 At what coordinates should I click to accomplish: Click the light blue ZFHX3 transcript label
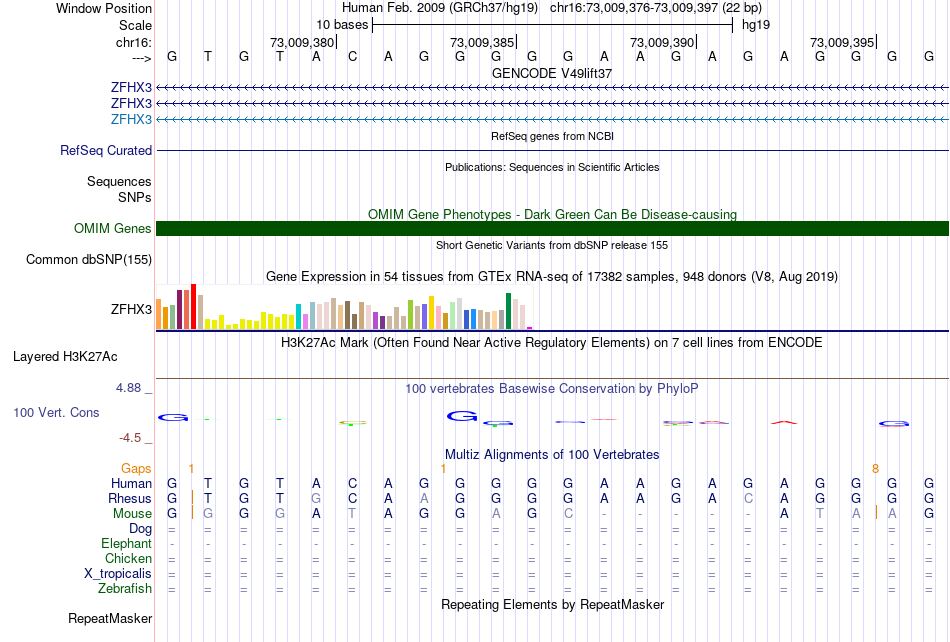click(x=131, y=119)
